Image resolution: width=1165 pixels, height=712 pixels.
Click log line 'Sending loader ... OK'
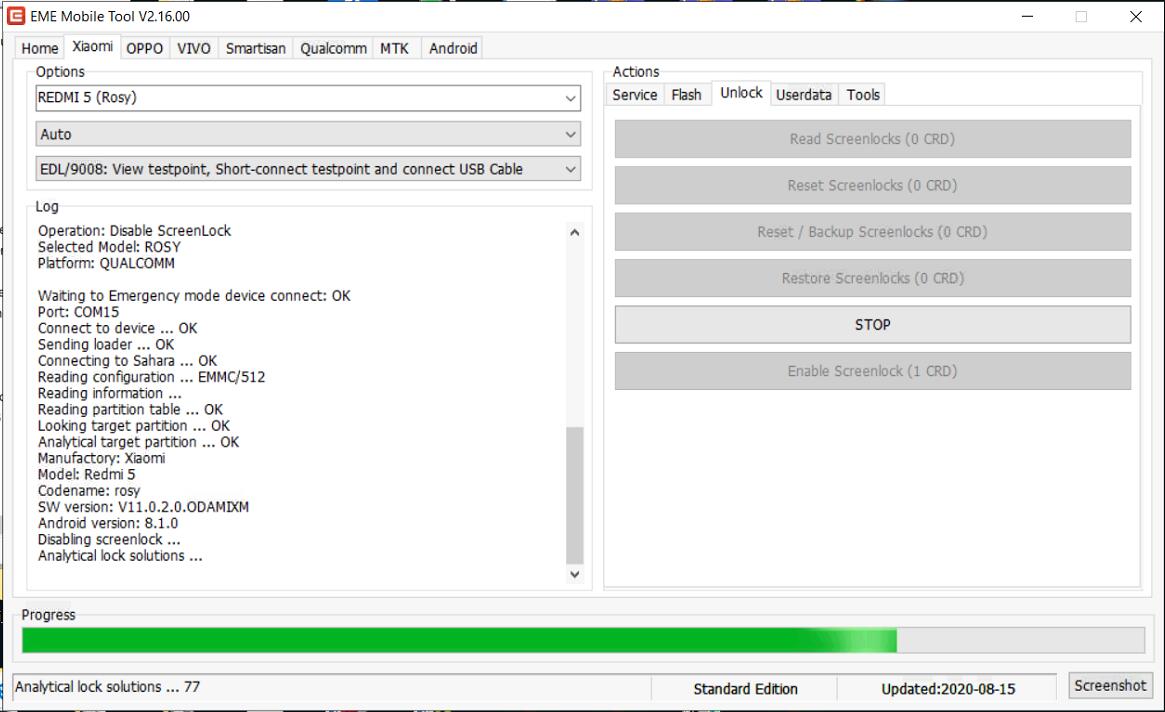pos(106,345)
